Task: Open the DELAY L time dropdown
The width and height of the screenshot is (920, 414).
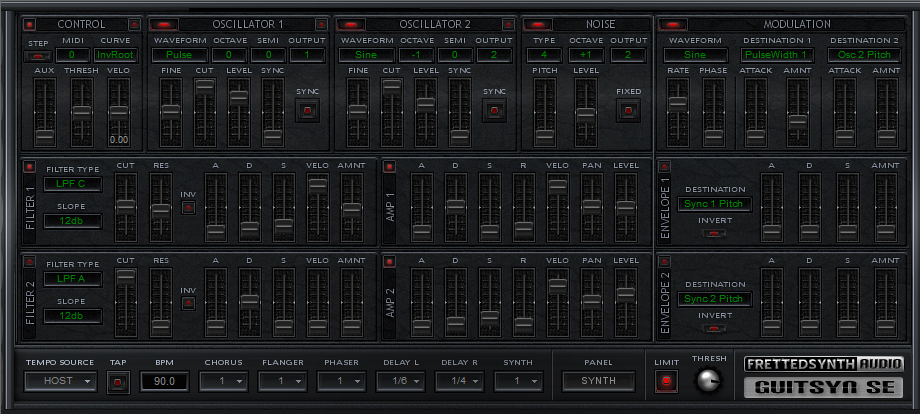Action: click(x=400, y=381)
